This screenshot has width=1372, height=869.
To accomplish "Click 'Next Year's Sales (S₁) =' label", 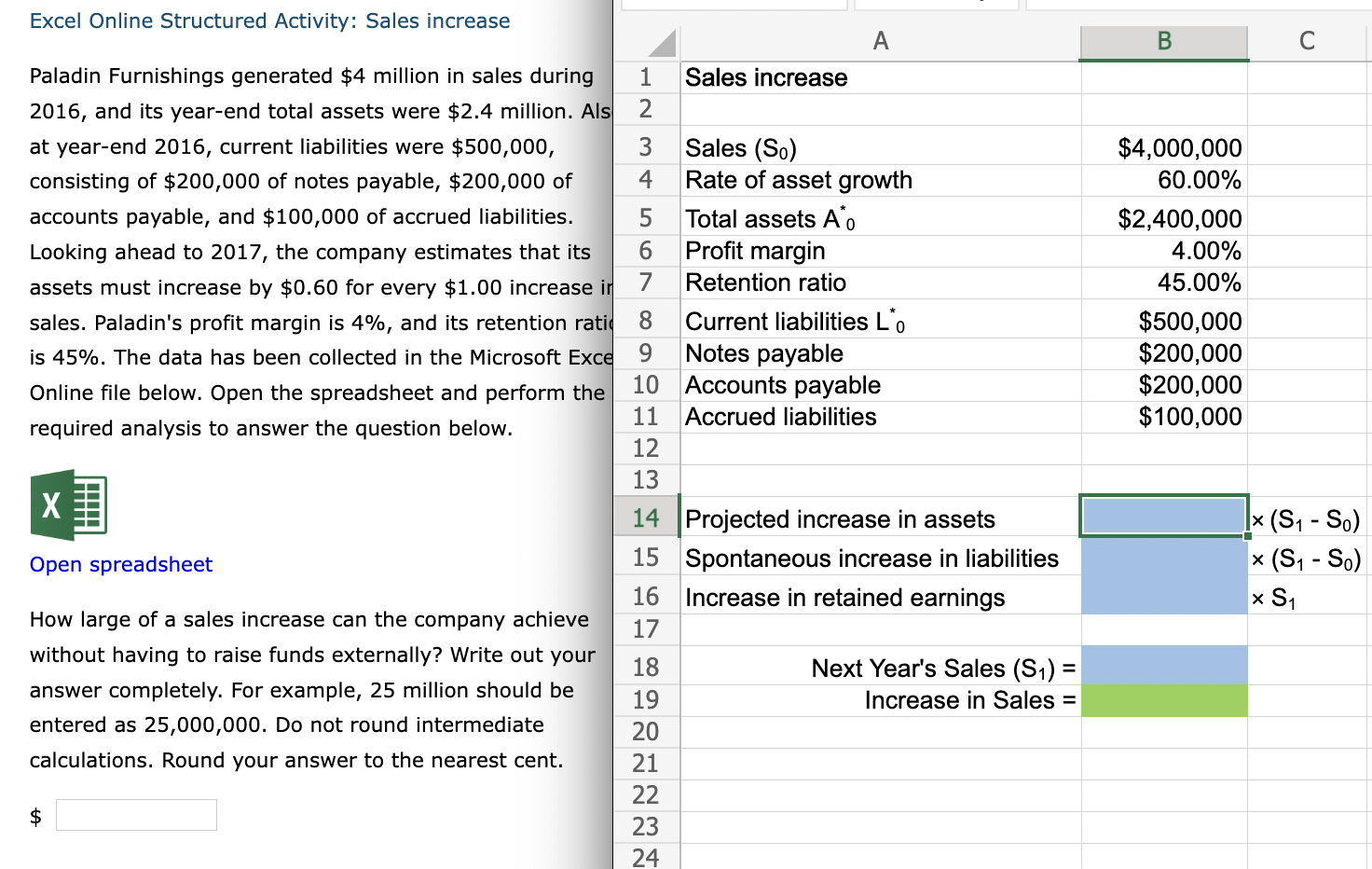I will click(881, 666).
